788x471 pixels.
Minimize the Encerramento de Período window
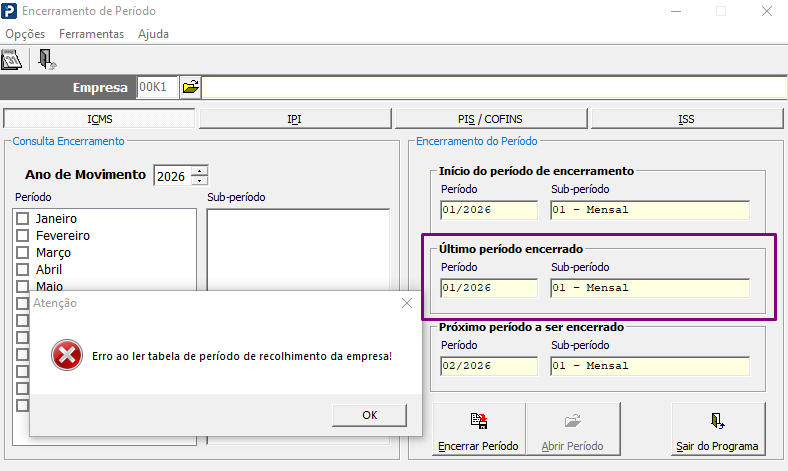click(676, 11)
